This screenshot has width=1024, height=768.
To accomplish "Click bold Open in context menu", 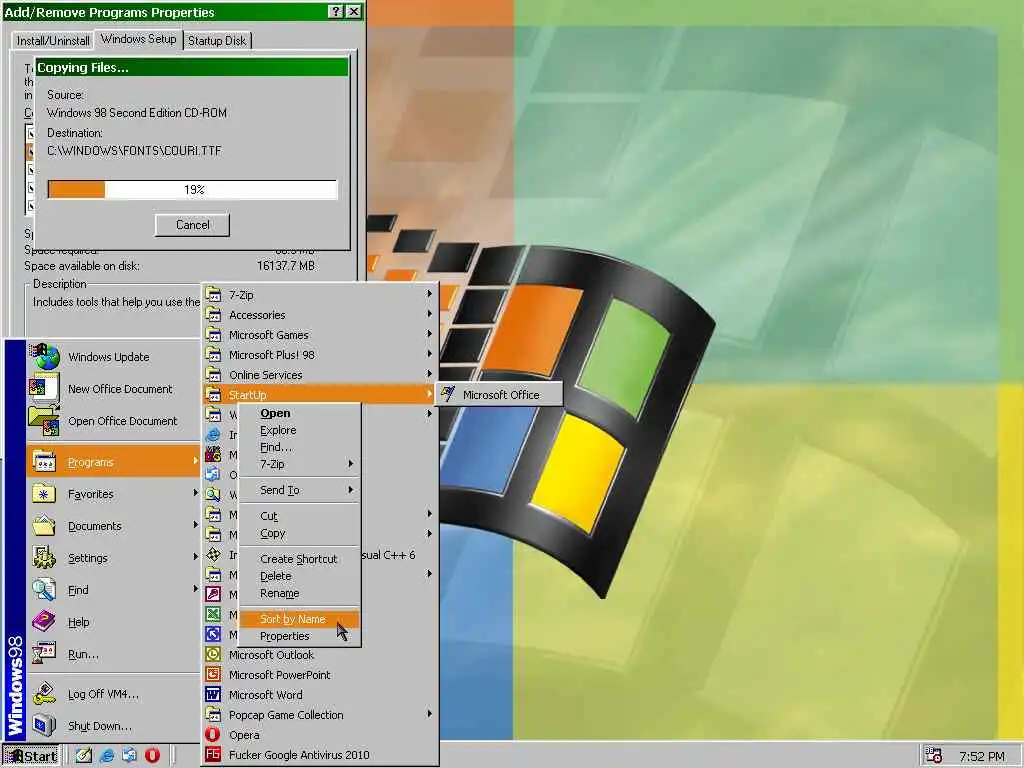I will (300, 413).
